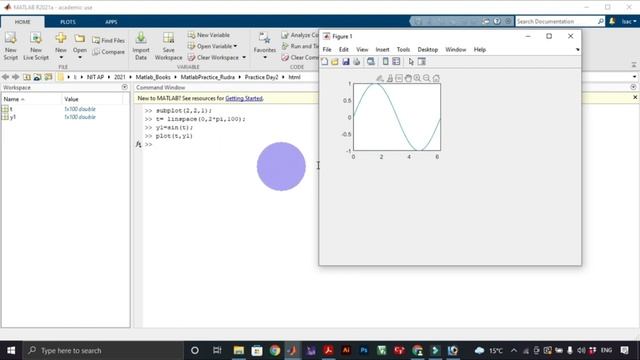Screen dimensions: 640x360
Task: Open the Getting Started link
Action: 244,98
